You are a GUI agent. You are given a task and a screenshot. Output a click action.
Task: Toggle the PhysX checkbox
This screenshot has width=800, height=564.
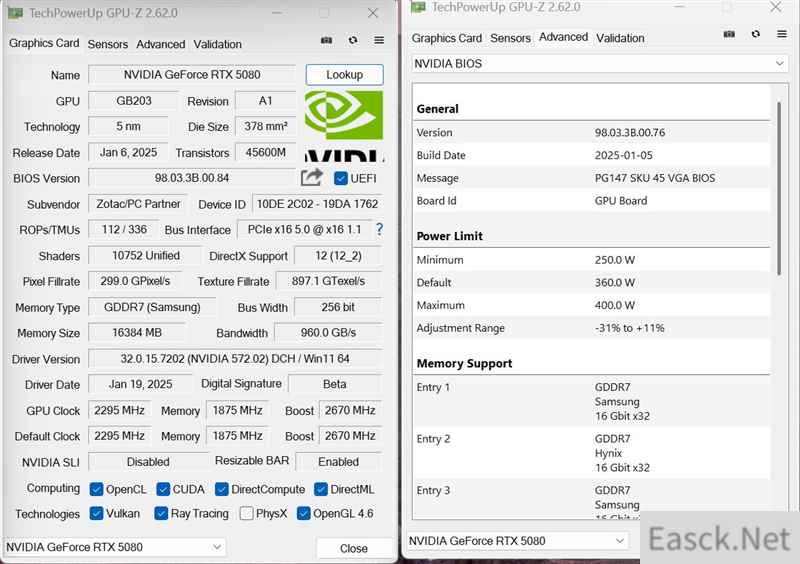[x=246, y=513]
